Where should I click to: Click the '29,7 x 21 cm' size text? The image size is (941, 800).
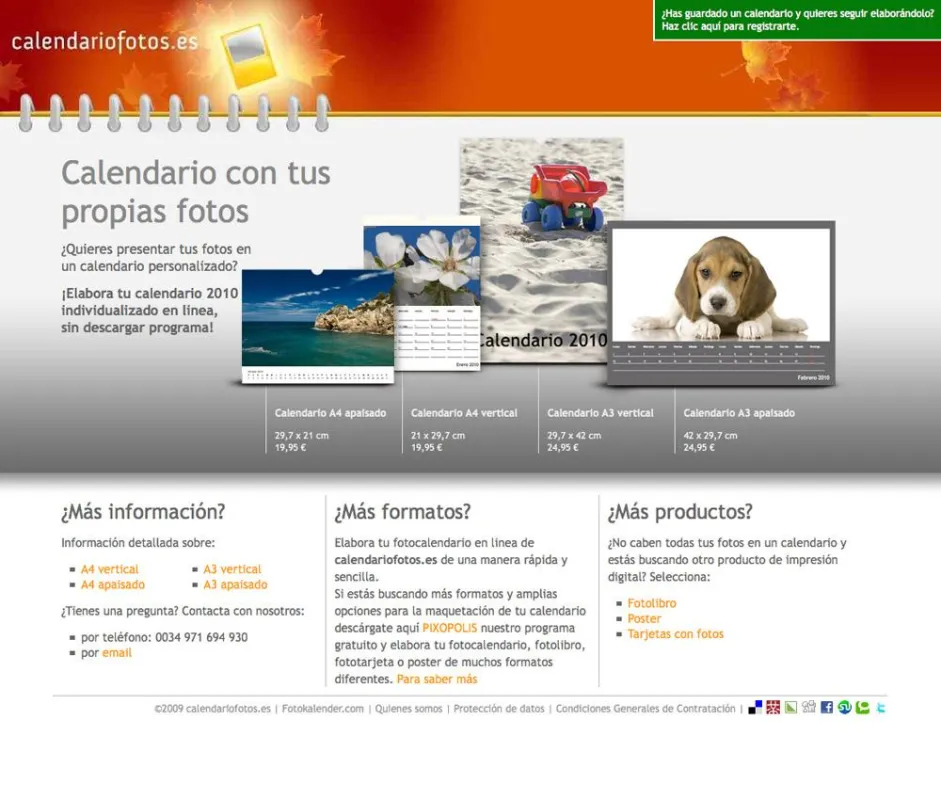click(x=302, y=436)
